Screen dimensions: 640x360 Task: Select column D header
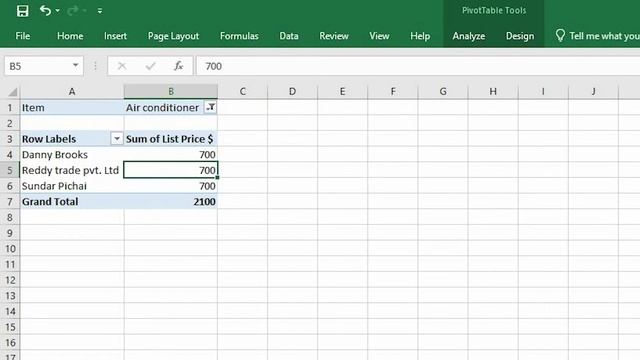pyautogui.click(x=292, y=91)
